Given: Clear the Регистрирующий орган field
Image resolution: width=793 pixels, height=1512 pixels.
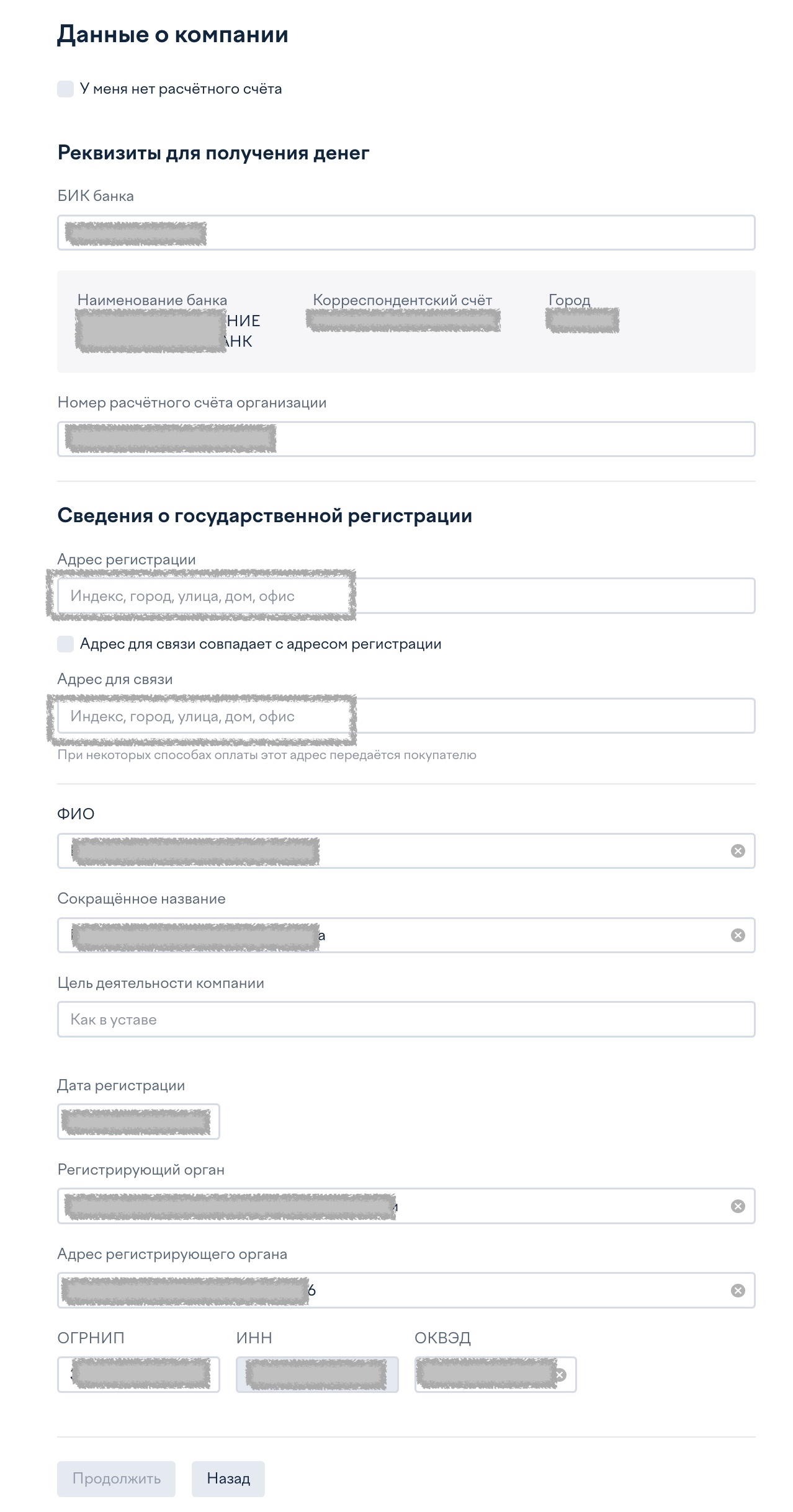Looking at the screenshot, I should tap(738, 1206).
